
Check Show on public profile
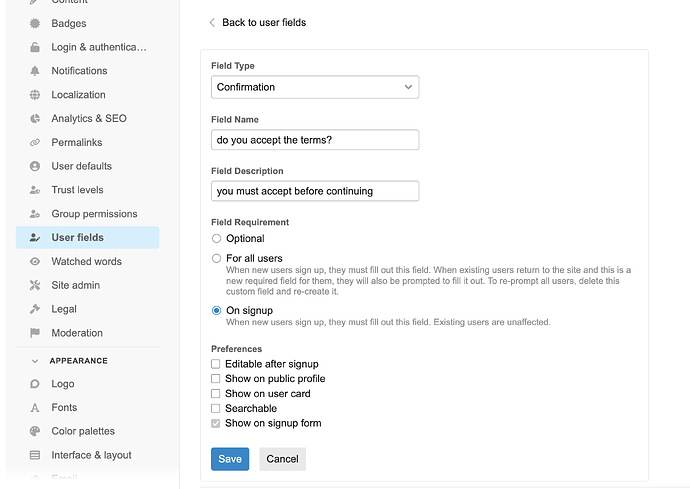coord(216,379)
